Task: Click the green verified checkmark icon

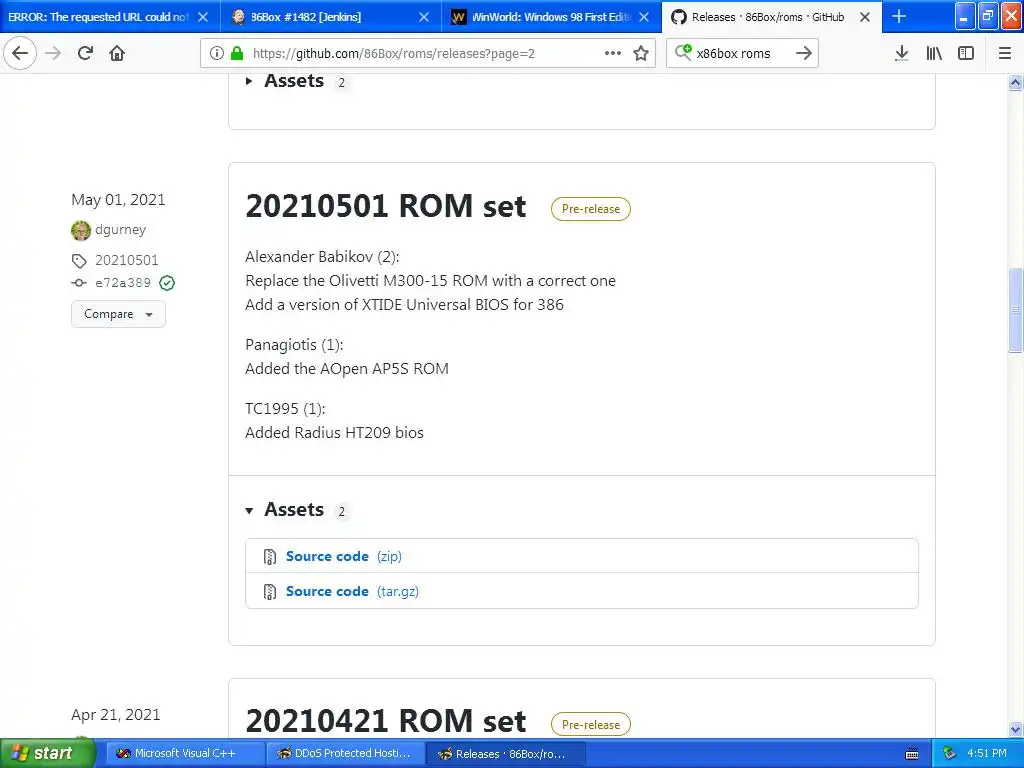Action: click(167, 283)
